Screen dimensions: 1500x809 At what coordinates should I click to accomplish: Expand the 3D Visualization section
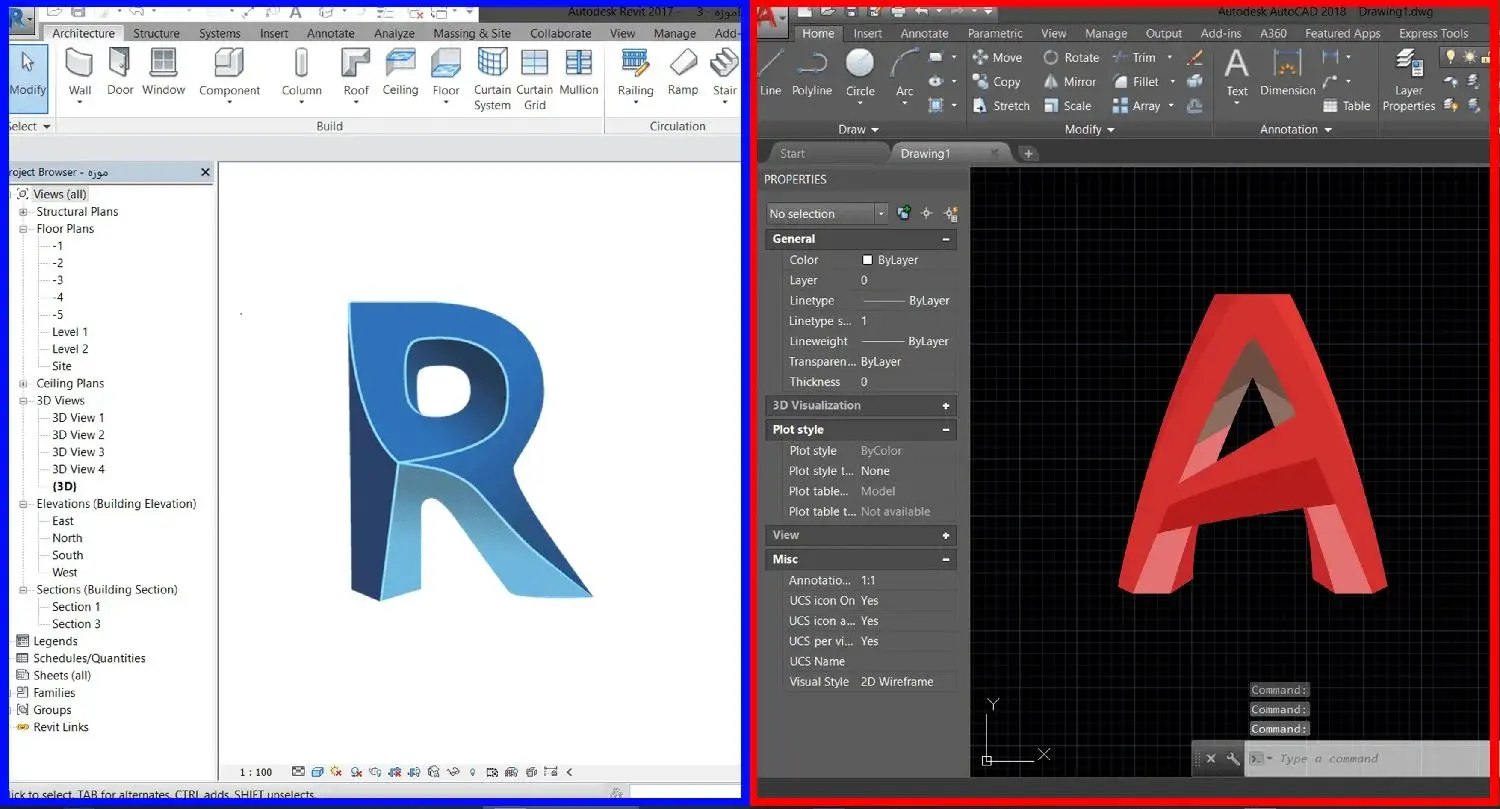click(x=946, y=406)
